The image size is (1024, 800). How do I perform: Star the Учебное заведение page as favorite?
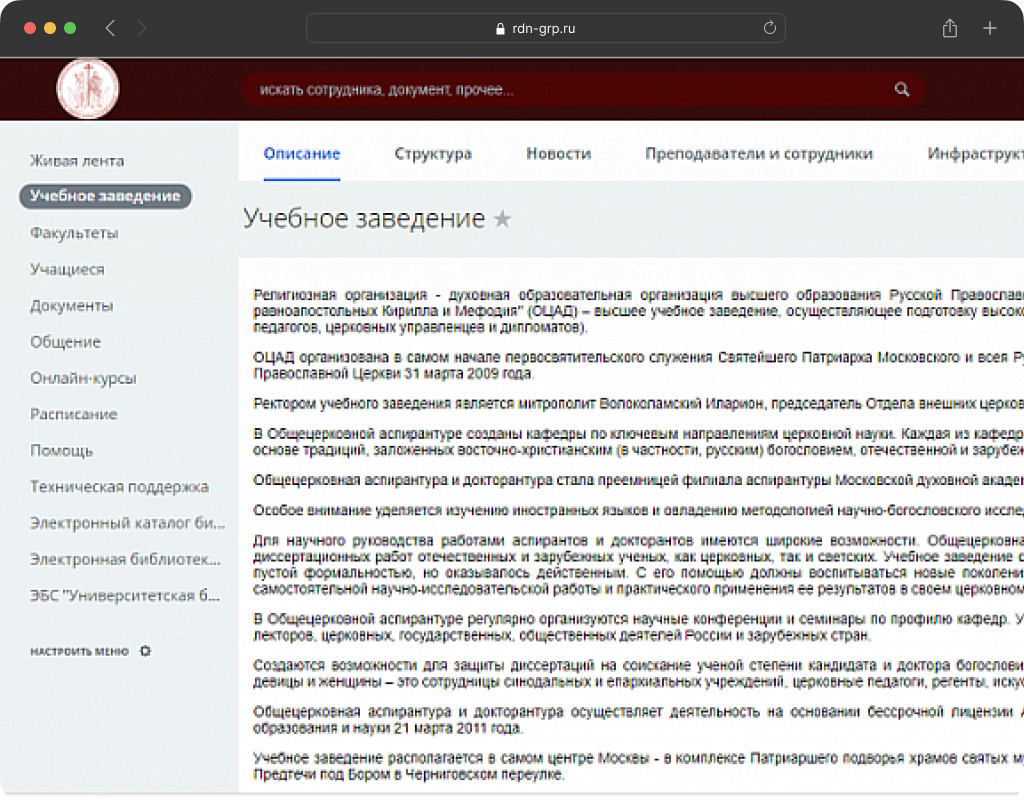pyautogui.click(x=502, y=219)
